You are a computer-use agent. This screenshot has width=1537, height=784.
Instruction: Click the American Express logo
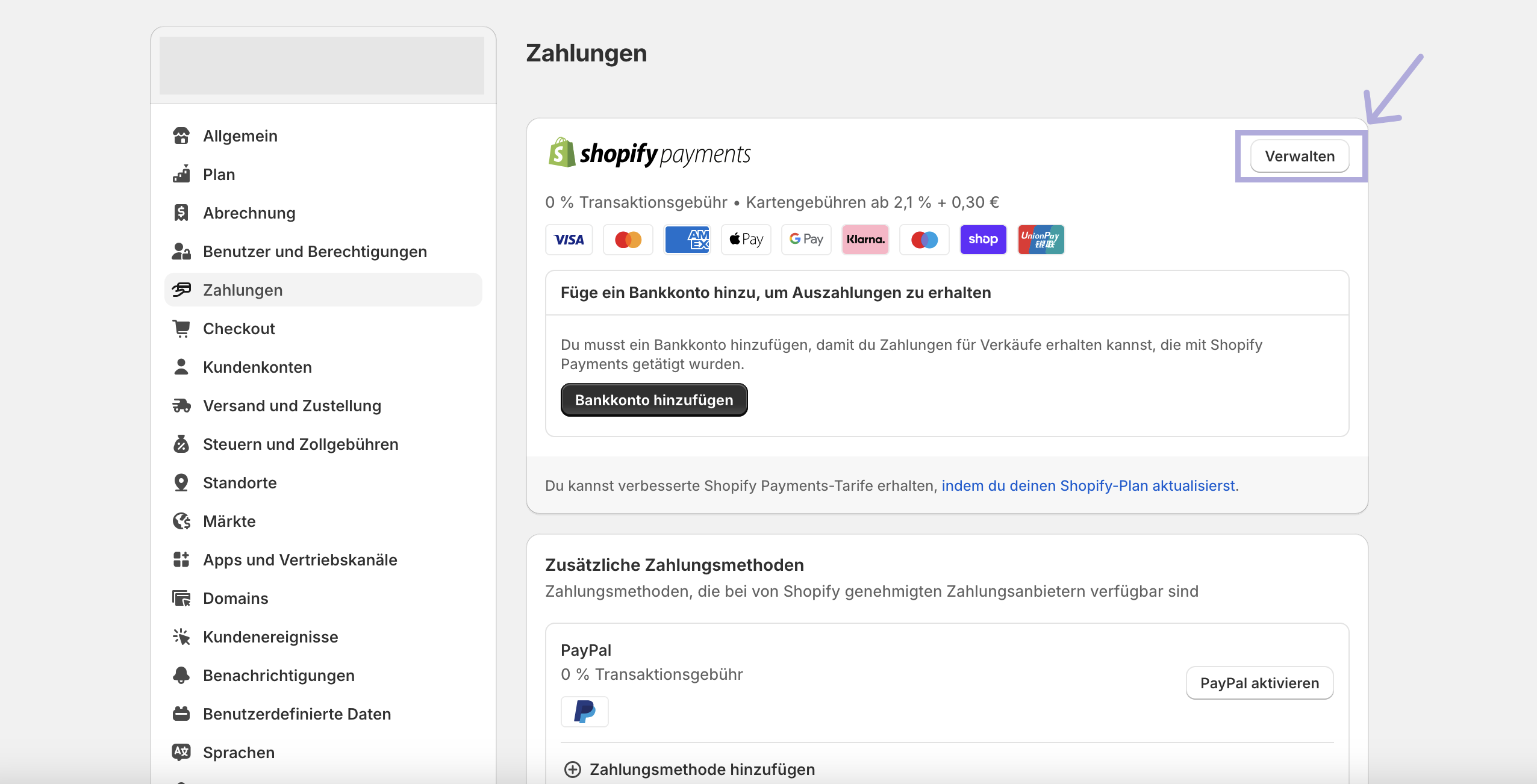click(687, 240)
